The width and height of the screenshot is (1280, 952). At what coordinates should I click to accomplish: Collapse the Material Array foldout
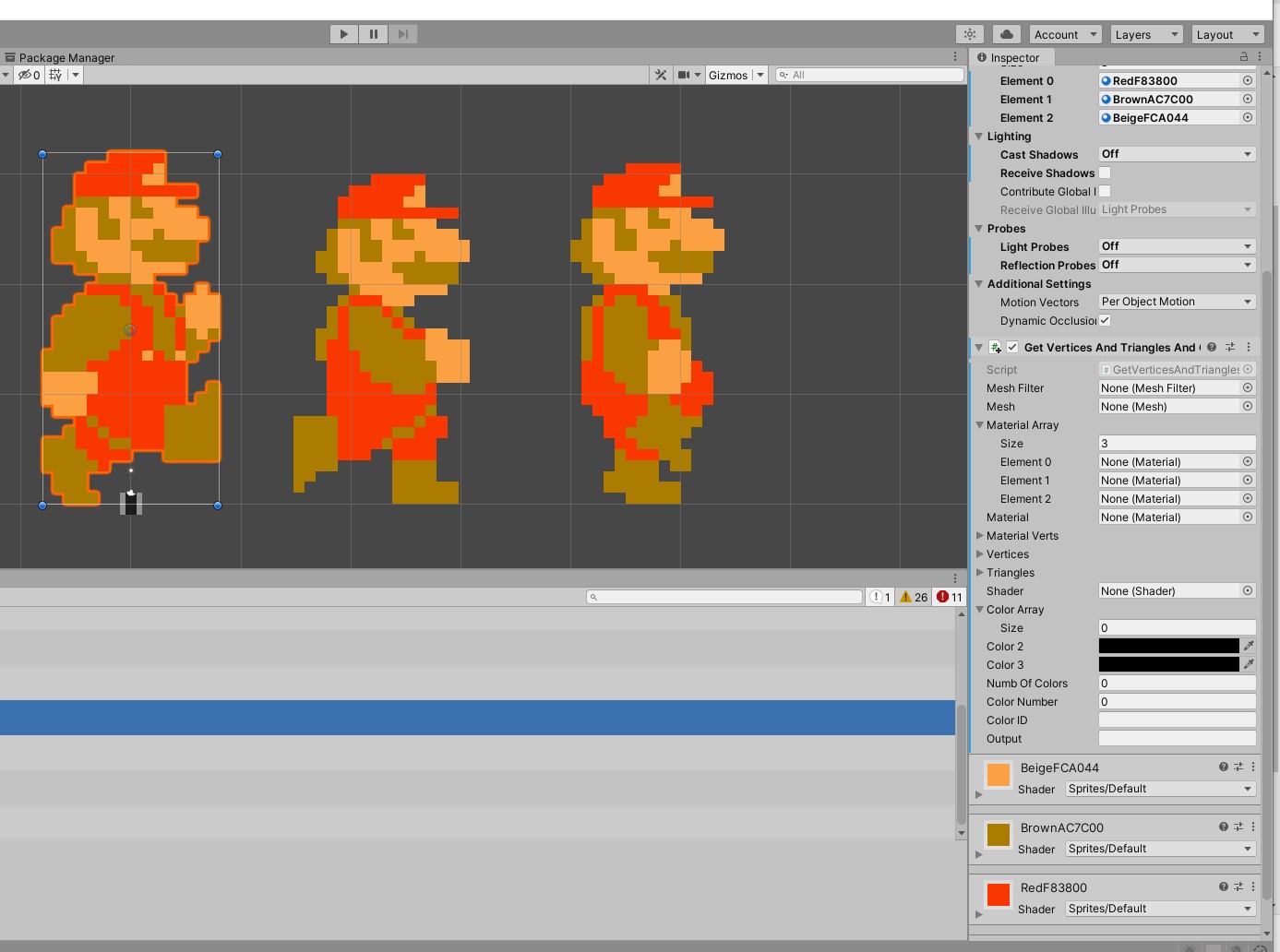pos(980,425)
